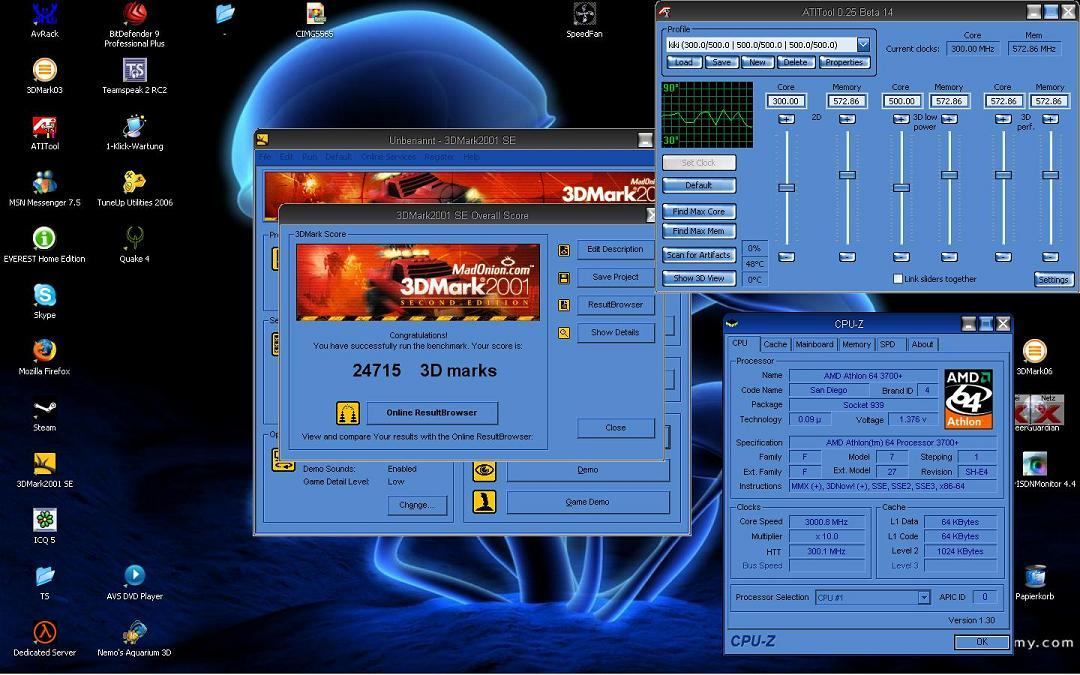Click the 2D Memory clock slider handle
1080x675 pixels.
click(x=847, y=175)
